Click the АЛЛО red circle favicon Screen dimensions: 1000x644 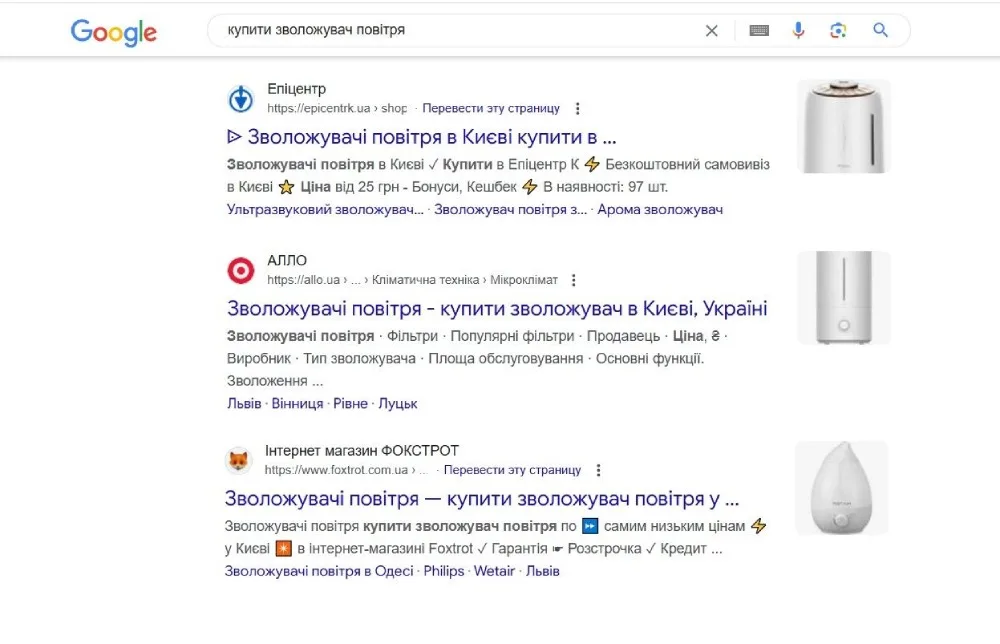pos(240,270)
